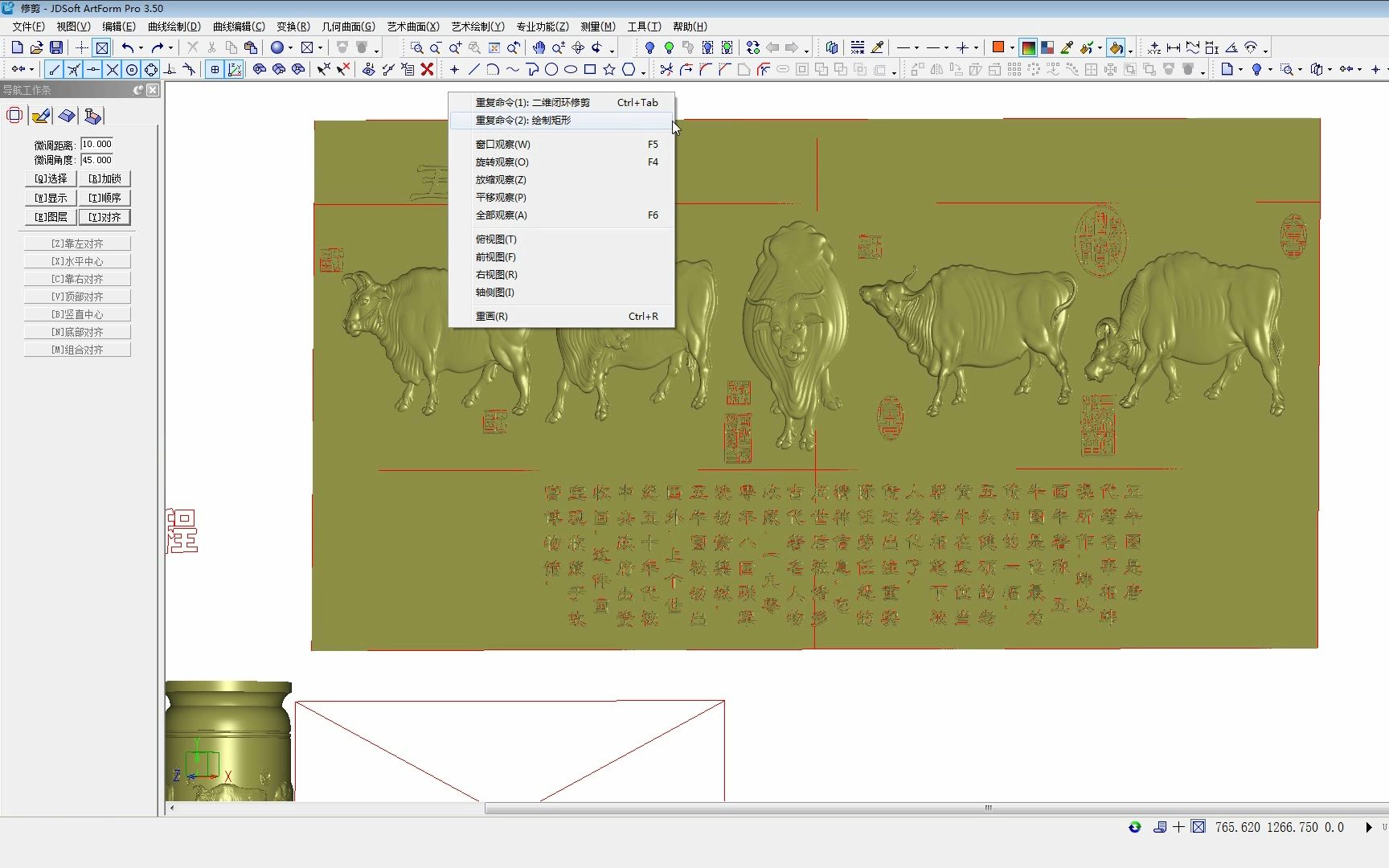Select the draw point cross tool
The height and width of the screenshot is (868, 1389).
tap(454, 69)
